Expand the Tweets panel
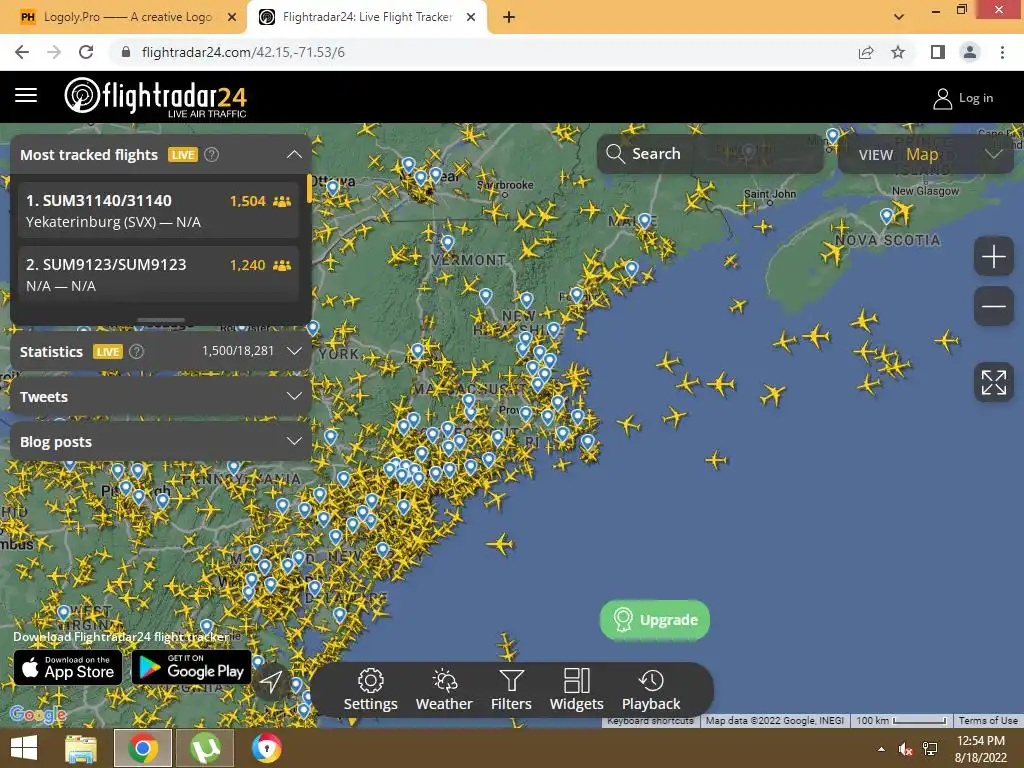Viewport: 1024px width, 768px height. coord(294,396)
